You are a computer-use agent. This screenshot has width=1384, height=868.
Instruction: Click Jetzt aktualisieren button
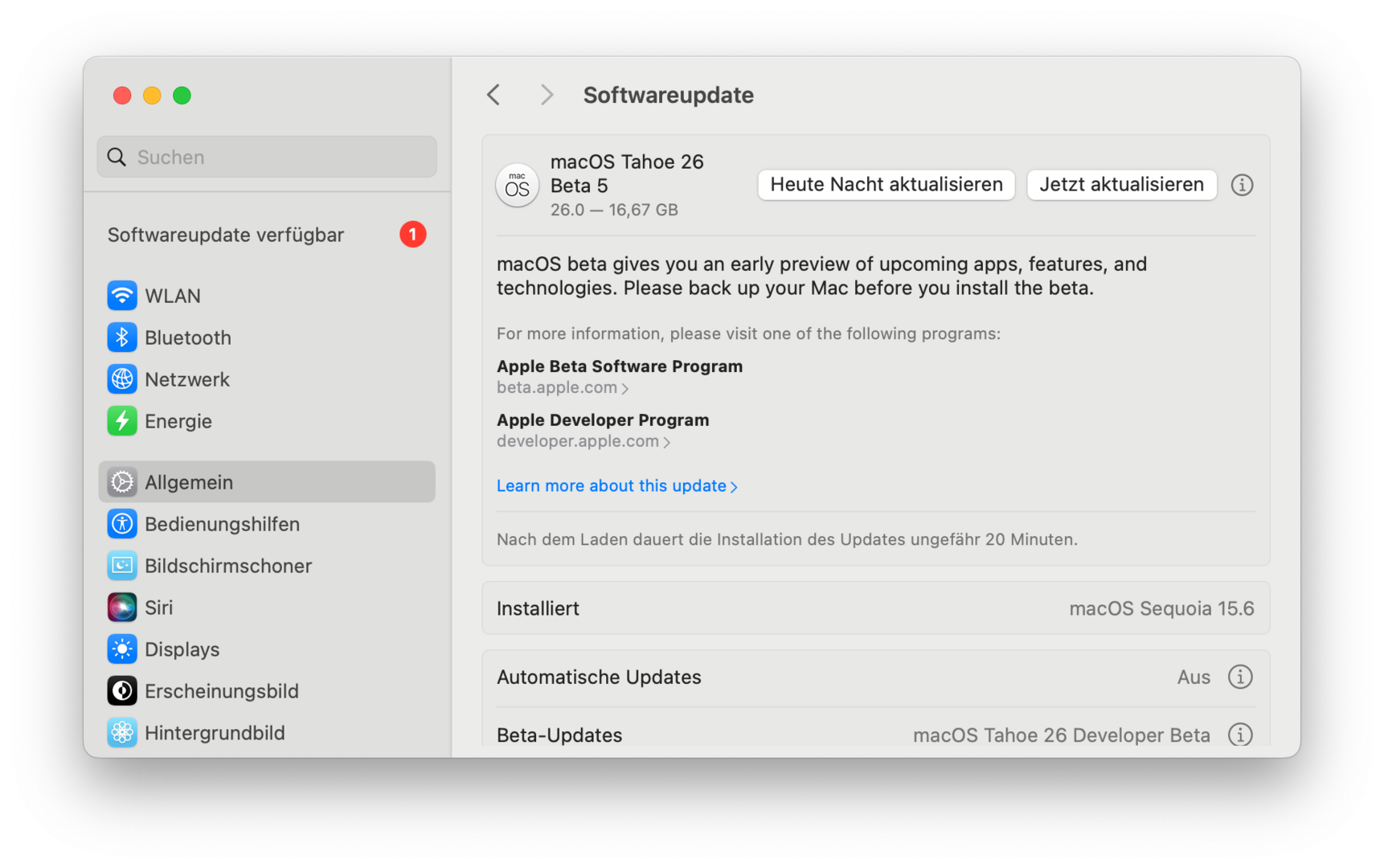point(1122,185)
